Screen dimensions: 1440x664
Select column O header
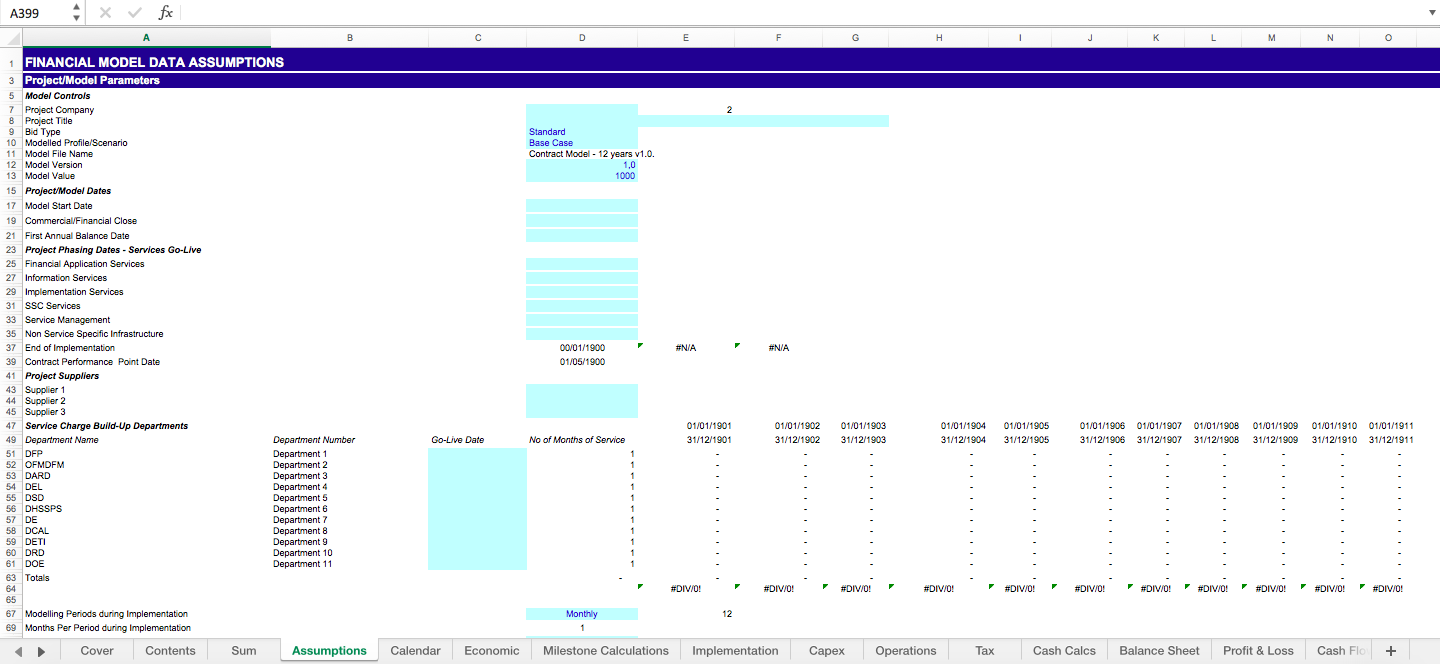[x=1388, y=37]
